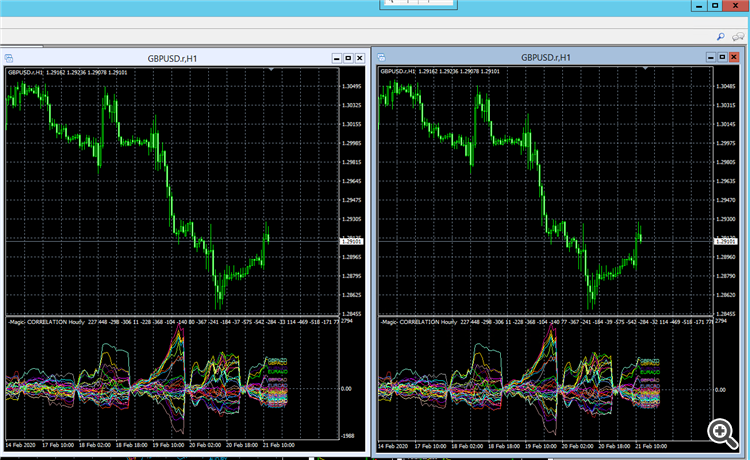750x460 pixels.
Task: Click price level 1.28625 on left chart scale
Action: [352, 295]
